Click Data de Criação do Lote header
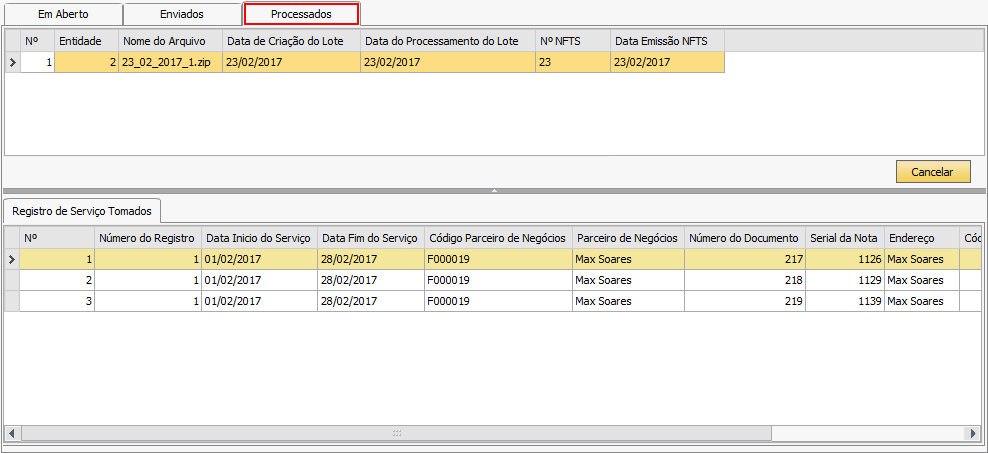Viewport: 988px width, 453px height. (x=291, y=42)
